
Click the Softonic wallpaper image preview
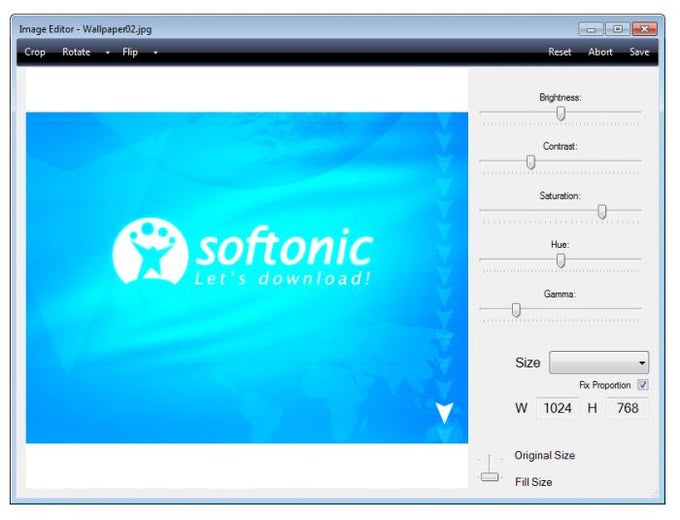pos(247,278)
